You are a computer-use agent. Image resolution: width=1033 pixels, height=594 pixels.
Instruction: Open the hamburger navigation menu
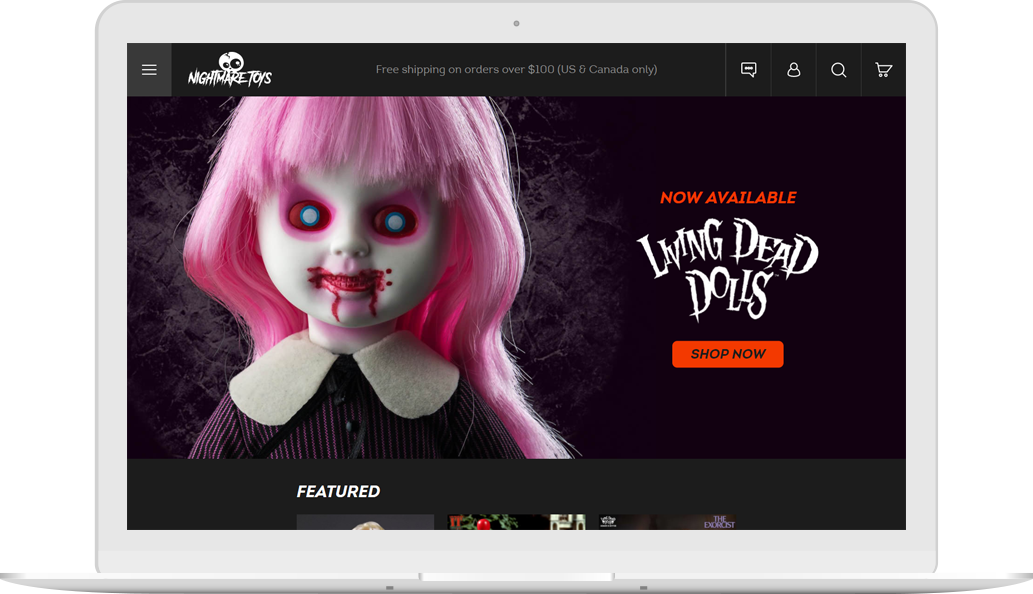click(149, 70)
